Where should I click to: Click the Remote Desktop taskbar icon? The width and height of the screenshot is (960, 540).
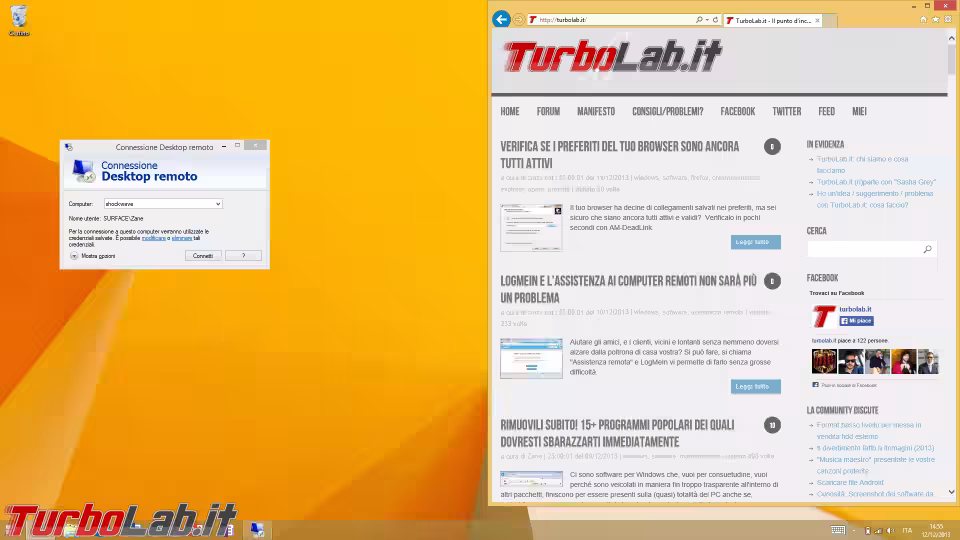pos(256,529)
